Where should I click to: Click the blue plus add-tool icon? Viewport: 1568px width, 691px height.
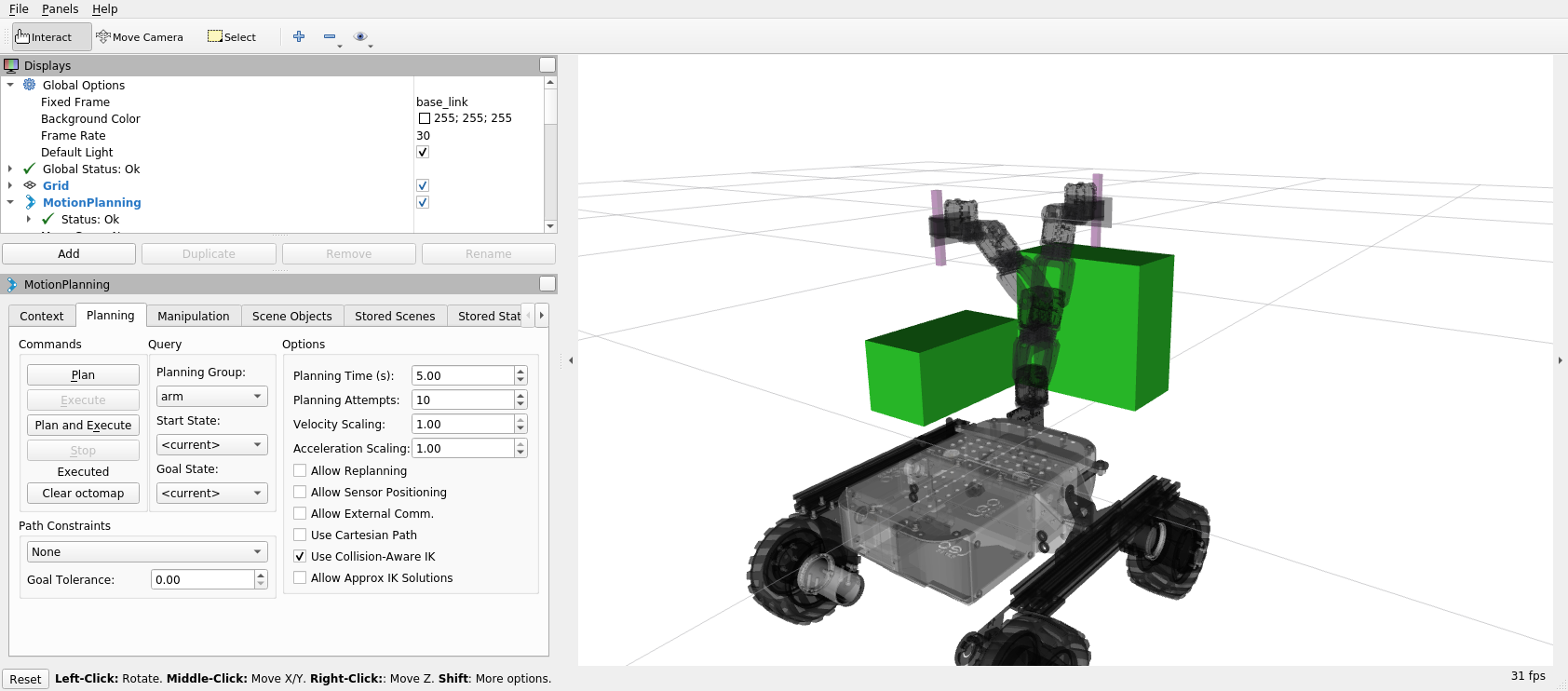299,36
